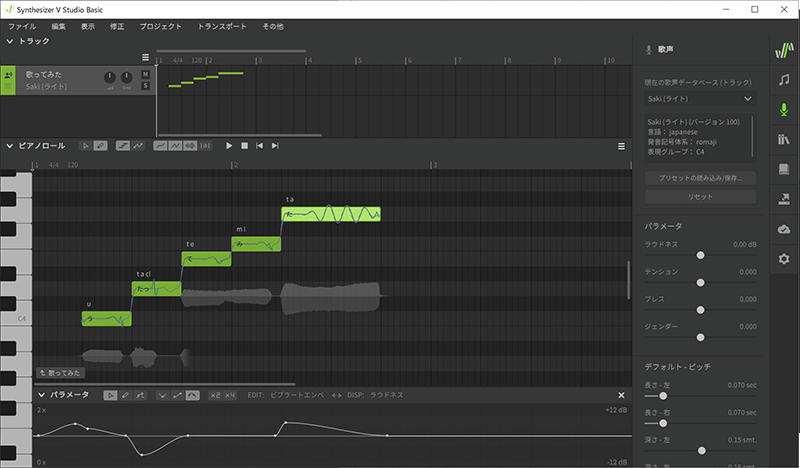Click the ジェンダー slider handle

pos(701,337)
